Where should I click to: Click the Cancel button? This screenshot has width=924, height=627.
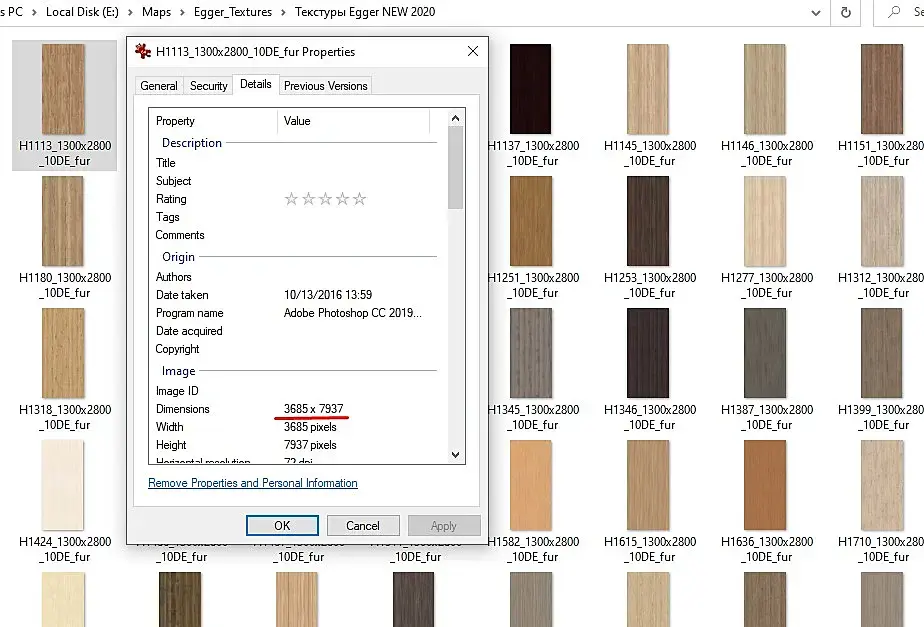coord(363,526)
